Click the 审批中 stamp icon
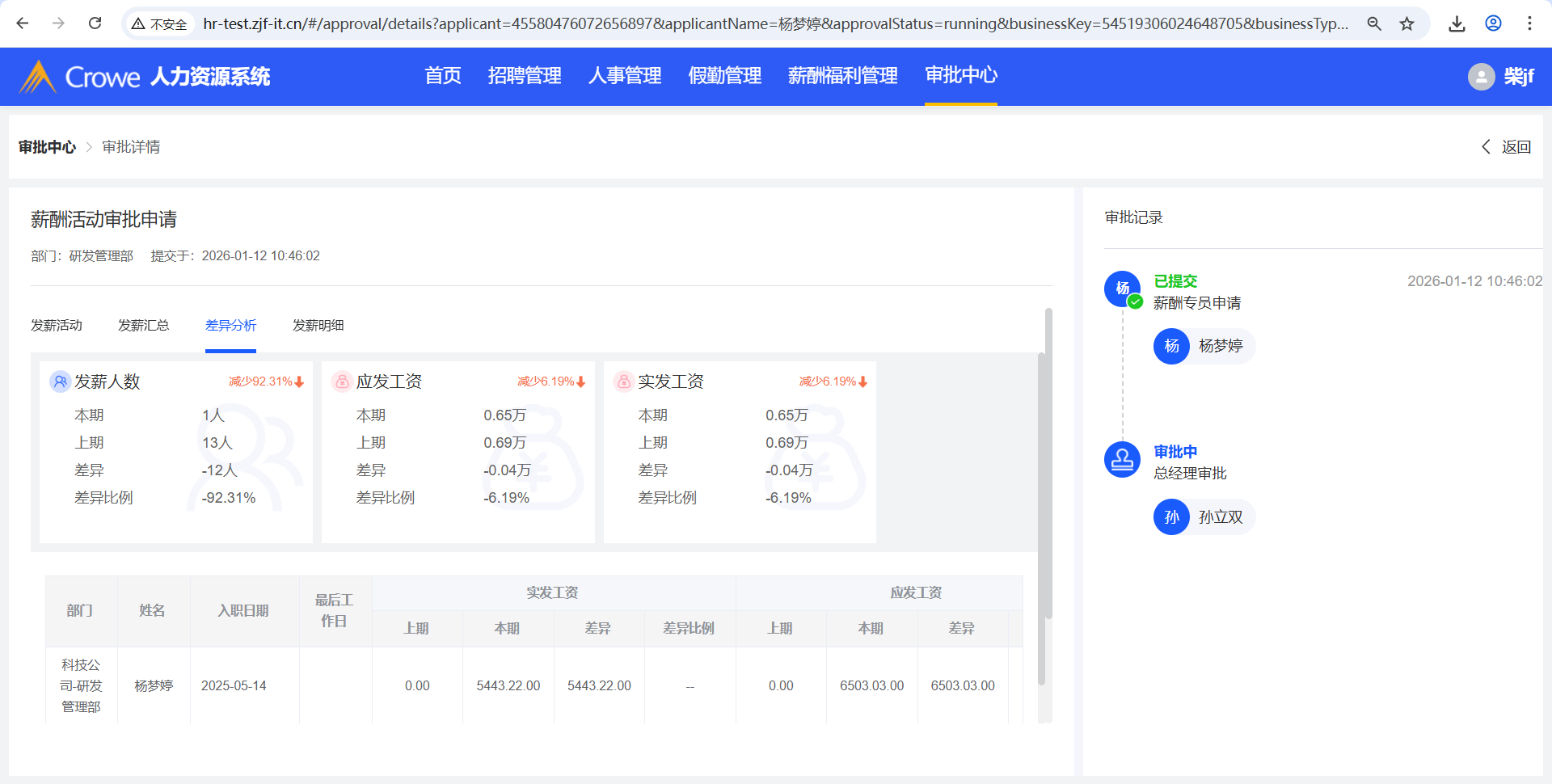The width and height of the screenshot is (1552, 784). point(1122,460)
